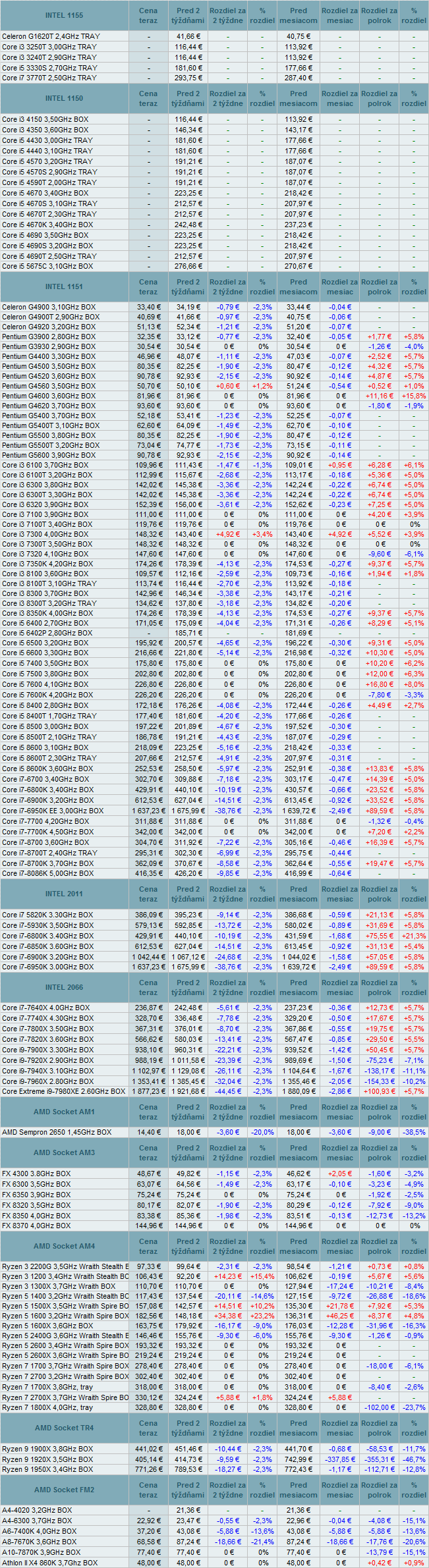Select Core i5 5675C 3,10GHz BOX name
429x1568 pixels.
coord(47,266)
